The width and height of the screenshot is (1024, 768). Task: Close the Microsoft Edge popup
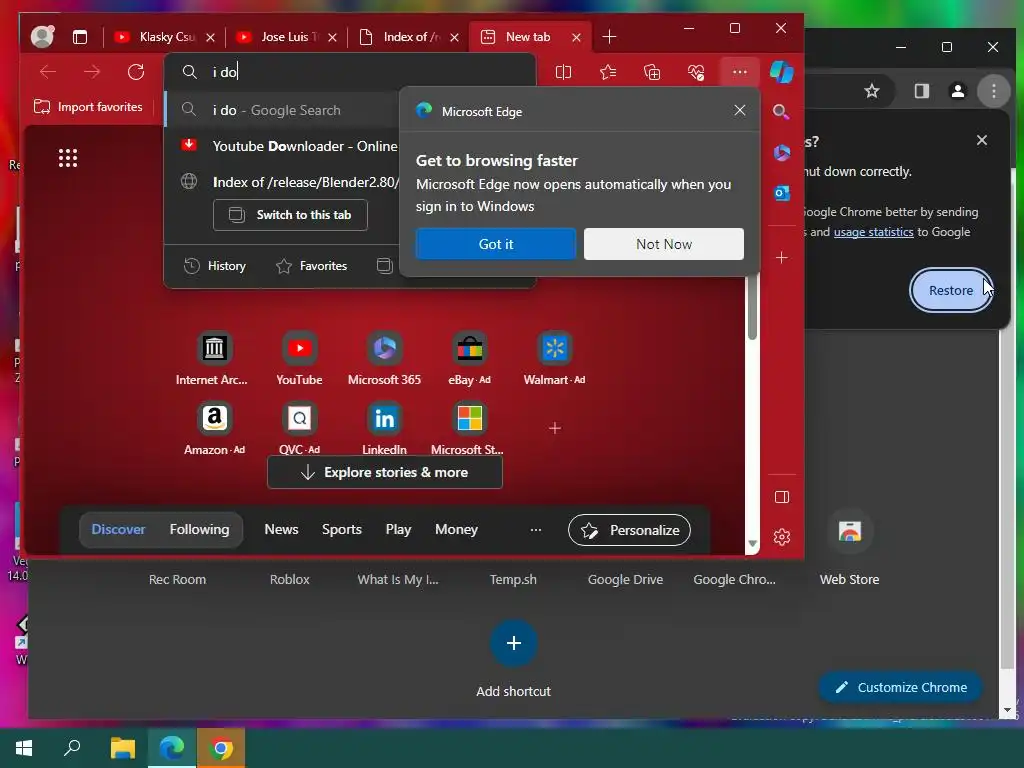739,110
